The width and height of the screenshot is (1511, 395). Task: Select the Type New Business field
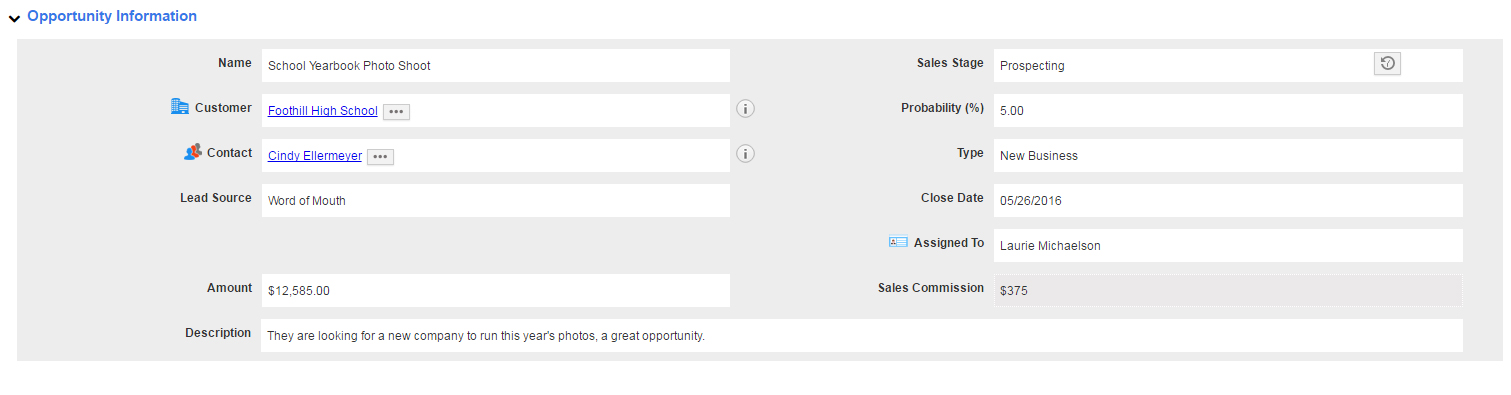[1228, 155]
